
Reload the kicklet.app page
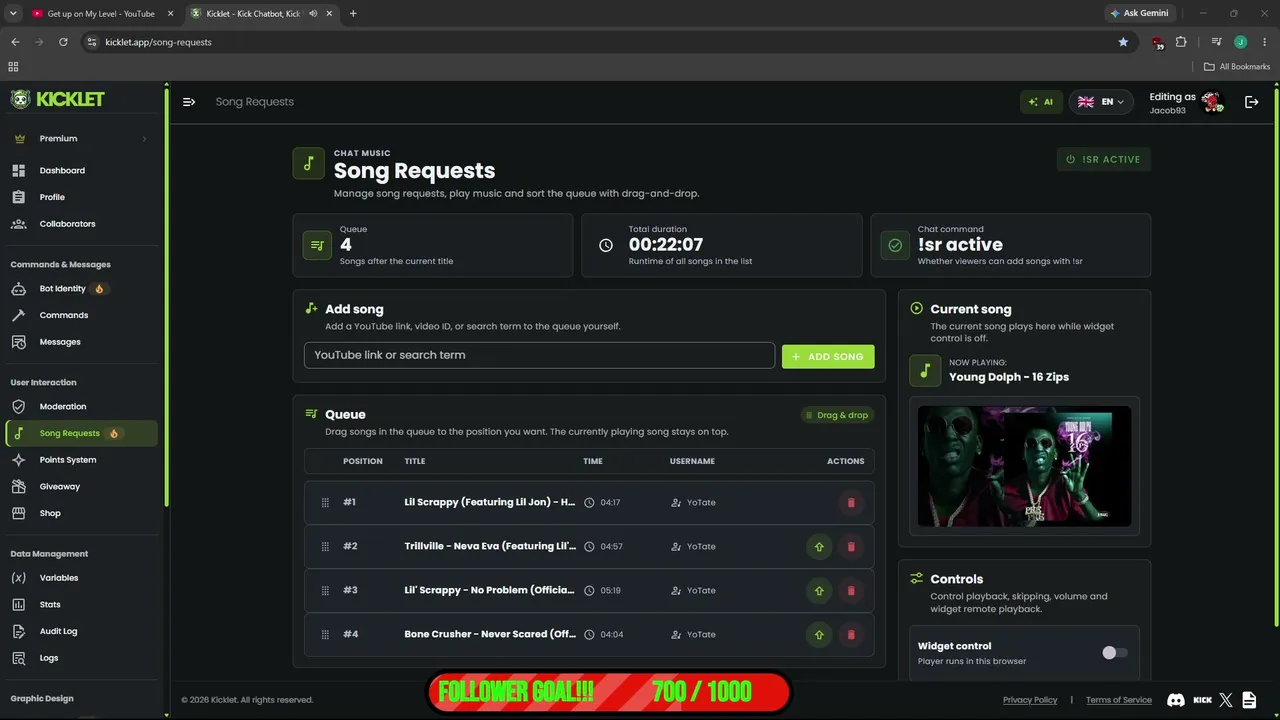pyautogui.click(x=63, y=42)
